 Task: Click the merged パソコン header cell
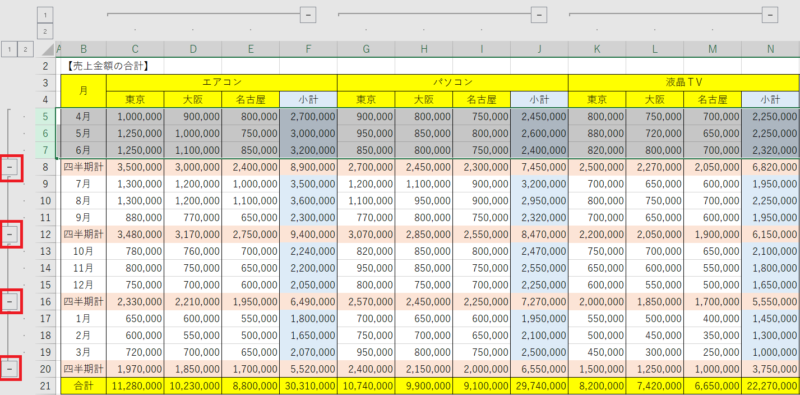(x=453, y=83)
